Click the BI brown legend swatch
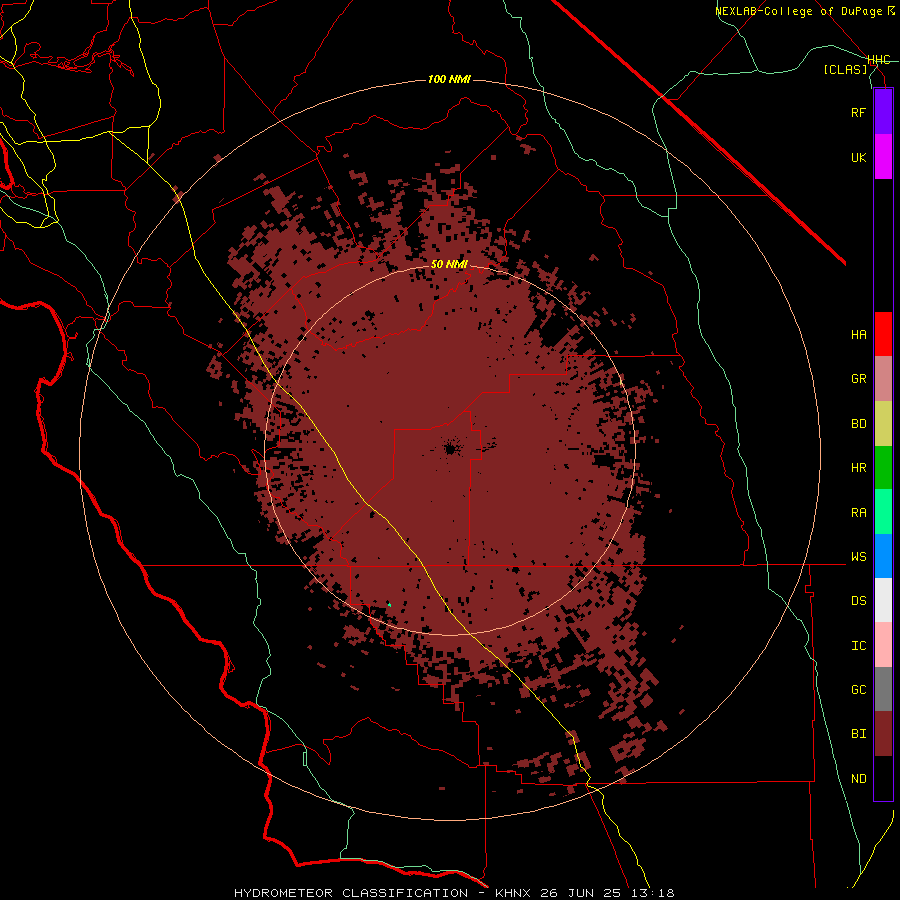This screenshot has height=900, width=900. coord(883,734)
